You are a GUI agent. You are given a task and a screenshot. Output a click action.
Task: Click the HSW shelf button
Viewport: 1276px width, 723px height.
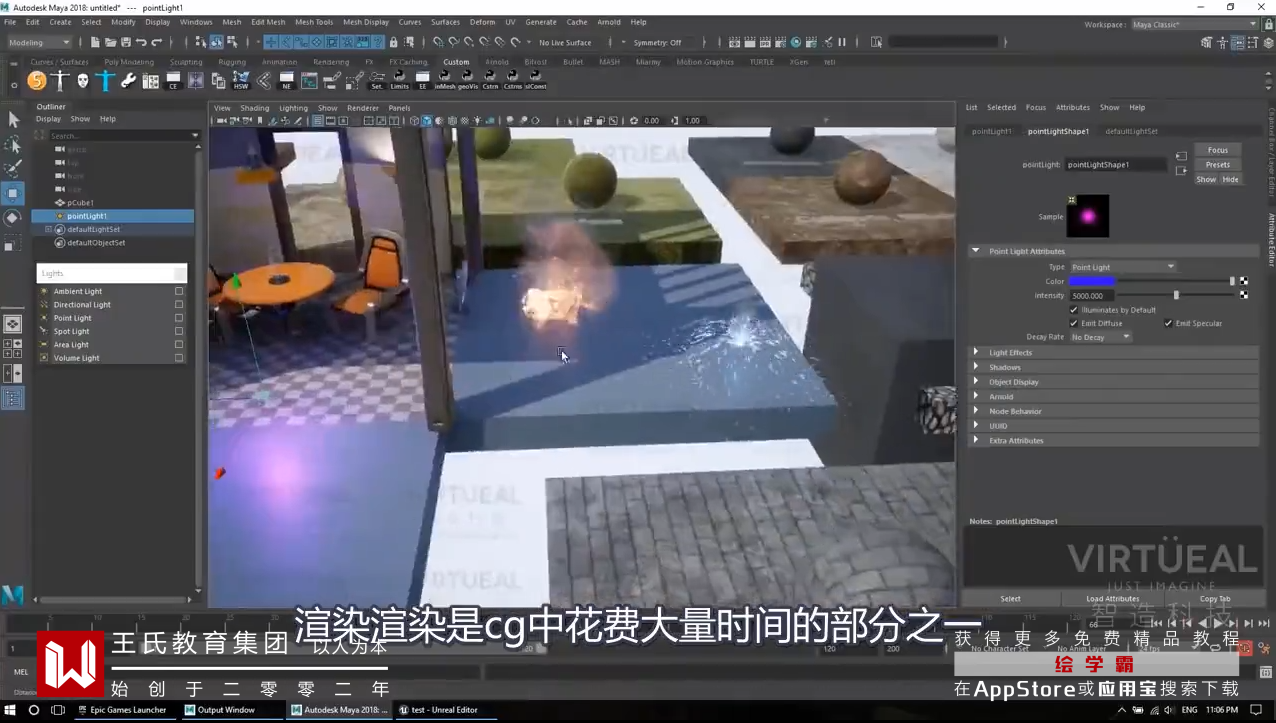[x=241, y=81]
